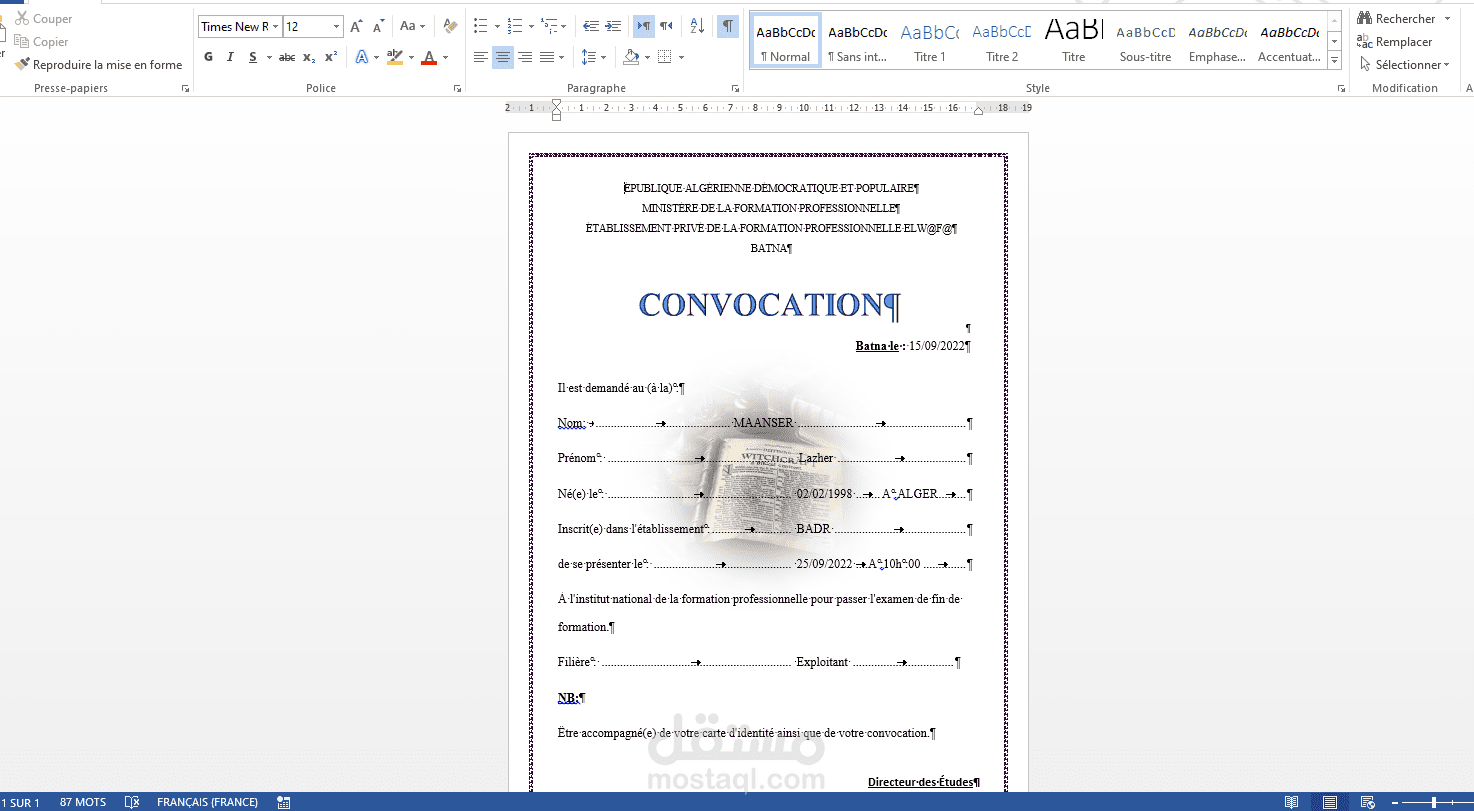This screenshot has width=1474, height=811.
Task: Apply strikethrough abc formatting
Action: (x=287, y=57)
